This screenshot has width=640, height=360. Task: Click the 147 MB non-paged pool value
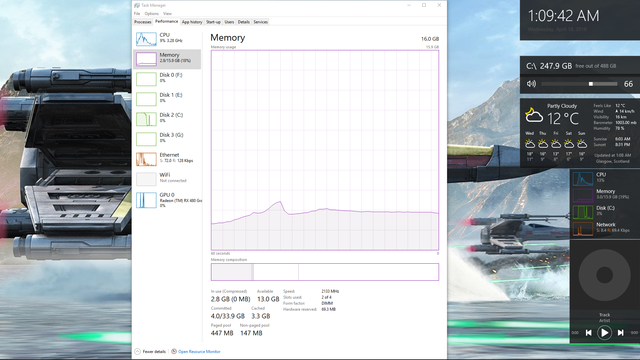(251, 333)
